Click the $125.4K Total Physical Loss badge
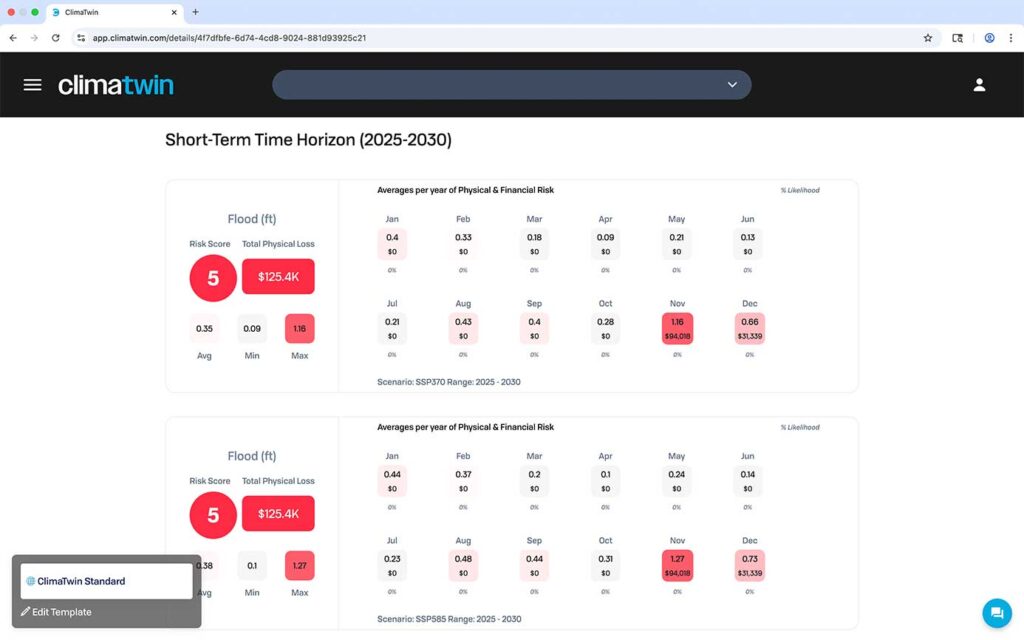Image resolution: width=1024 pixels, height=640 pixels. coord(278,277)
